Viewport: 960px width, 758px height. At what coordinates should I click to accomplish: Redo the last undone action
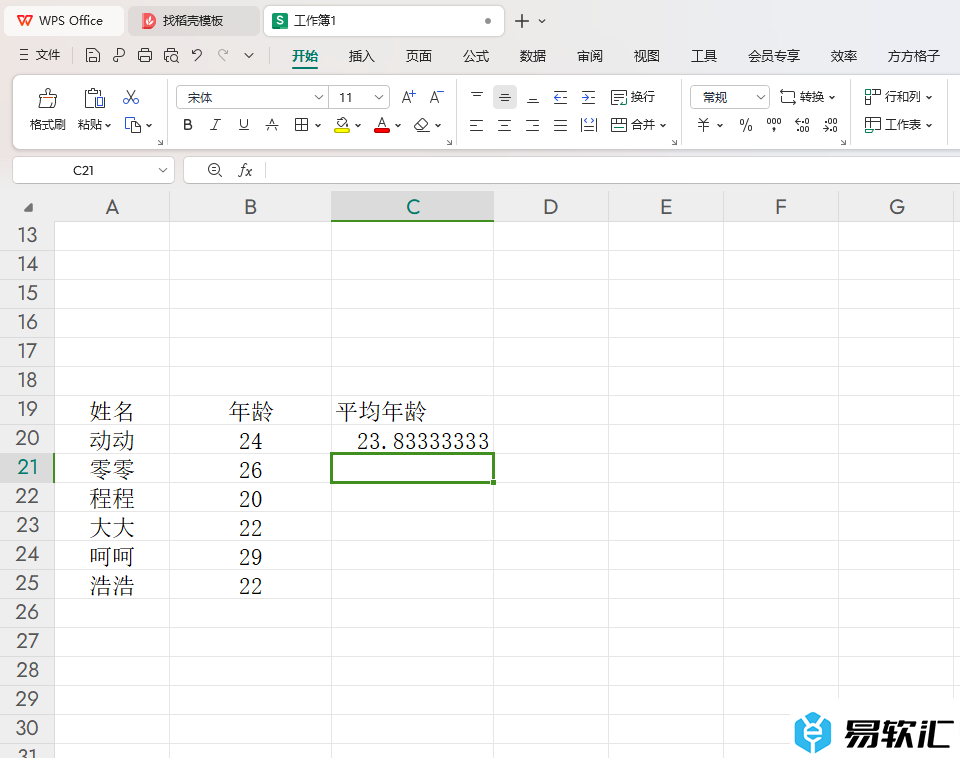tap(223, 56)
